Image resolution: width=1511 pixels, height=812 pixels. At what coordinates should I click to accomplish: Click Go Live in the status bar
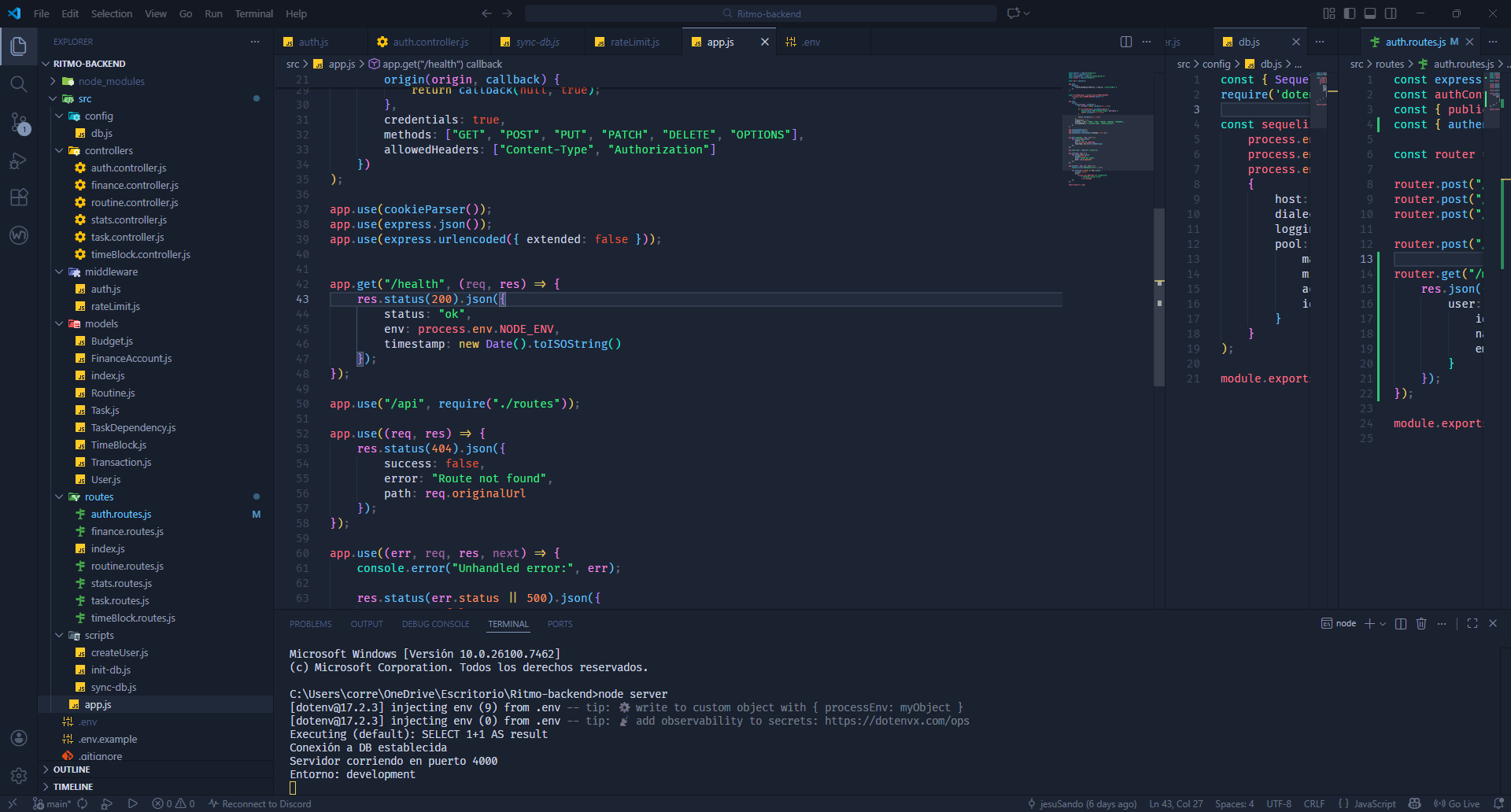(1460, 803)
